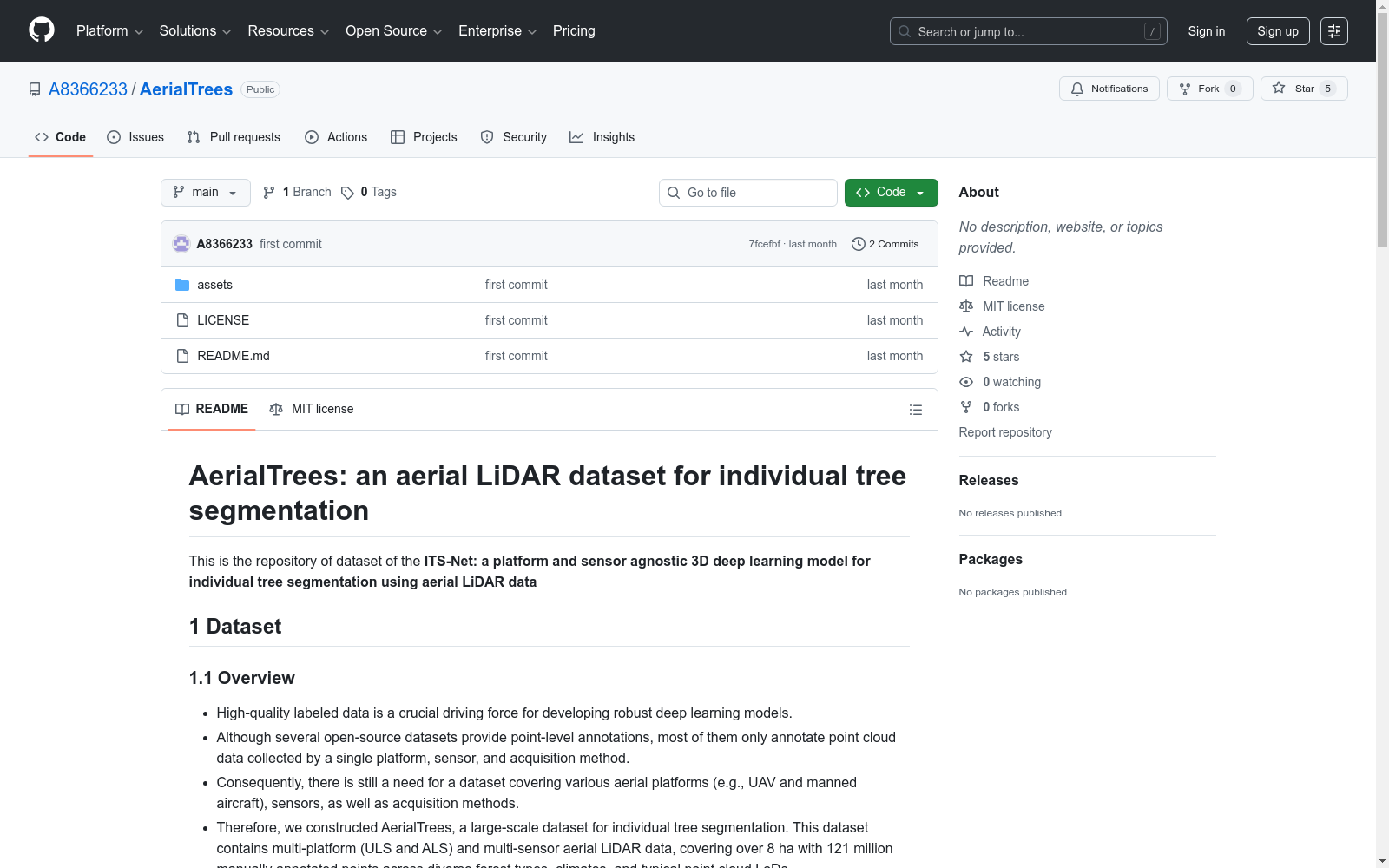Open the Projects tab
This screenshot has width=1389, height=868.
click(x=424, y=137)
